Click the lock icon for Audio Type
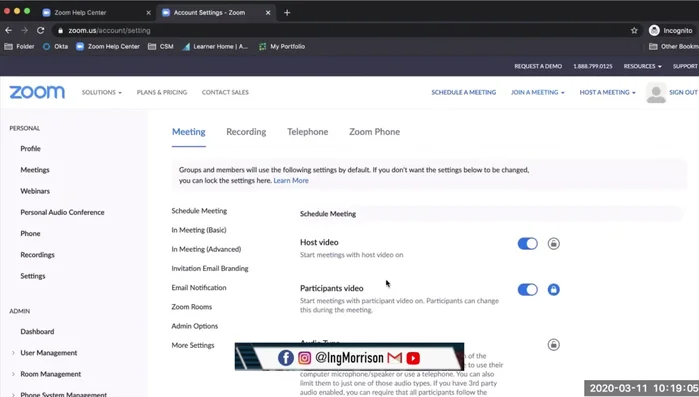Screen dimensions: 699x397 pos(554,344)
